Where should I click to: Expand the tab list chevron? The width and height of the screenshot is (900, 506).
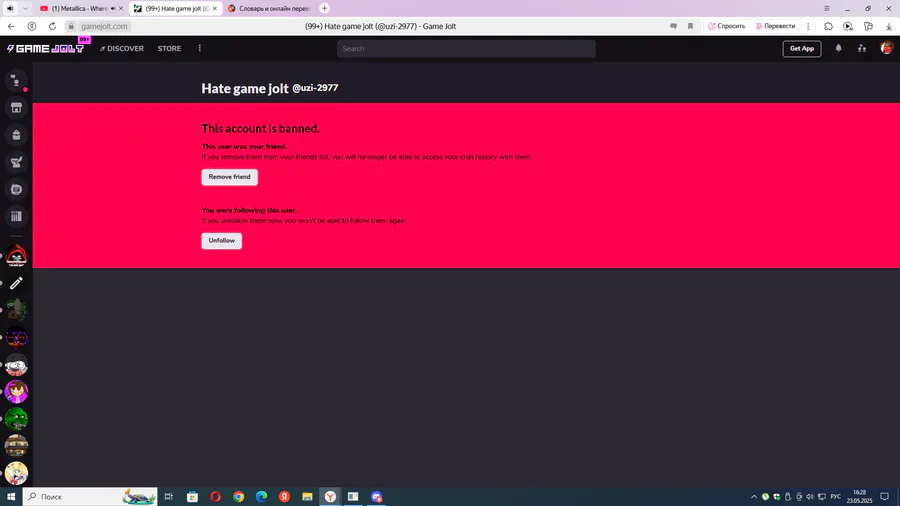(x=25, y=9)
